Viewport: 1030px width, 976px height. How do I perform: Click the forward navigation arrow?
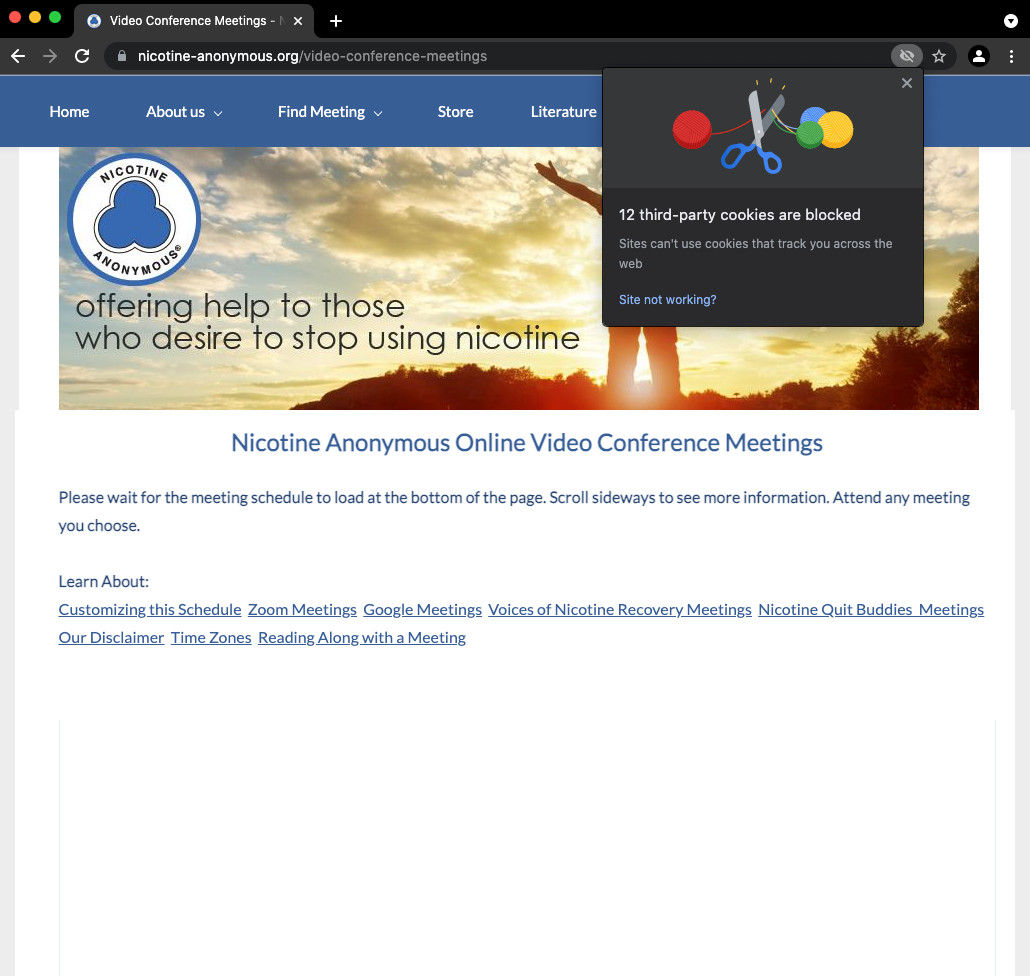pyautogui.click(x=50, y=56)
